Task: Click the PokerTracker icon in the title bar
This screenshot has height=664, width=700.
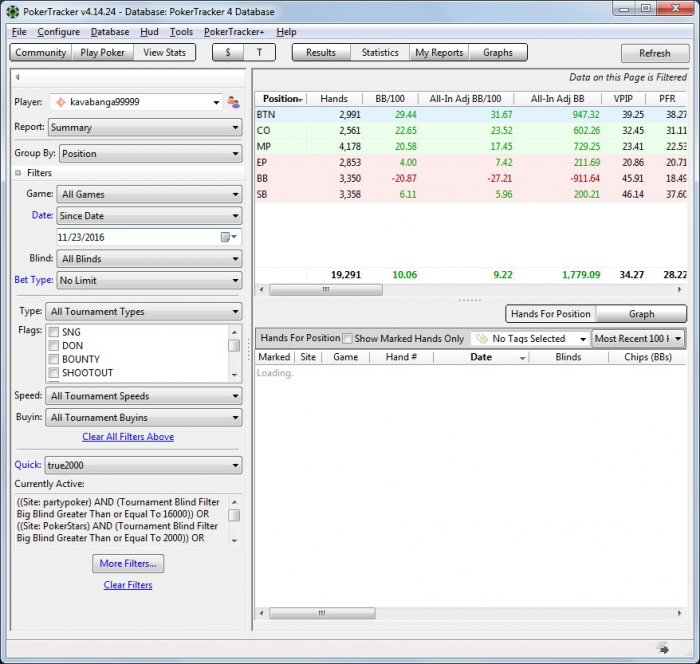Action: coord(12,11)
